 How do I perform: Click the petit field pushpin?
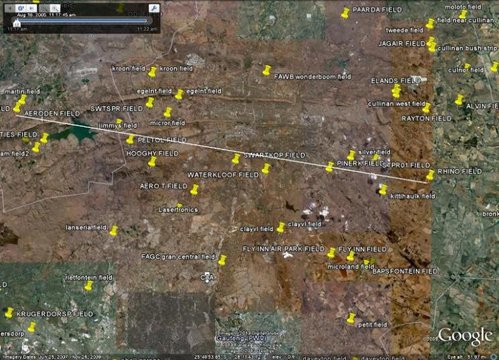tap(351, 319)
